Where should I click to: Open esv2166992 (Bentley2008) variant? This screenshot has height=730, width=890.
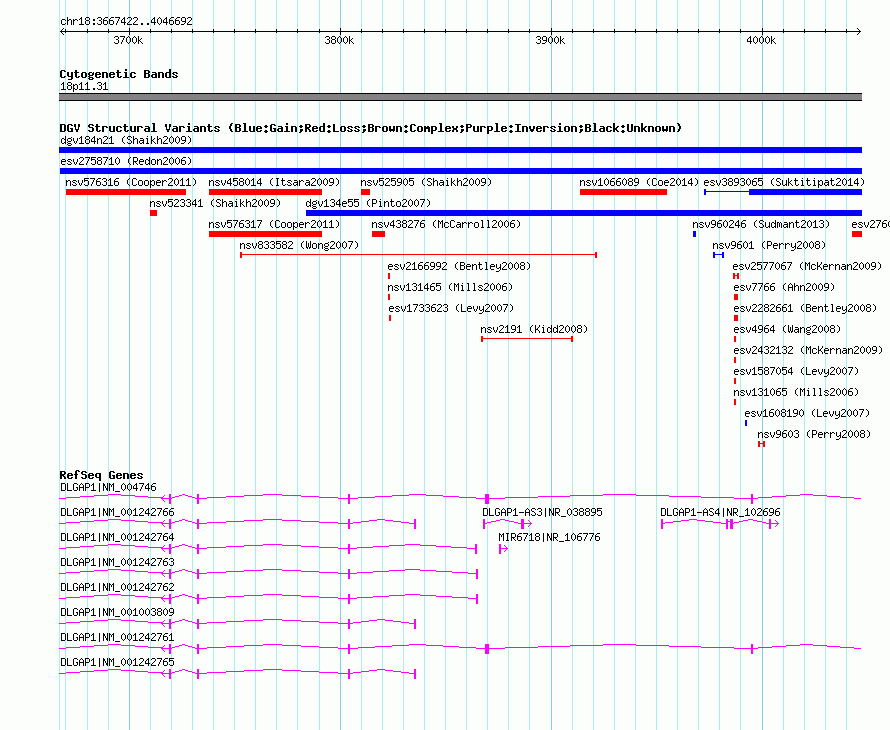459,266
